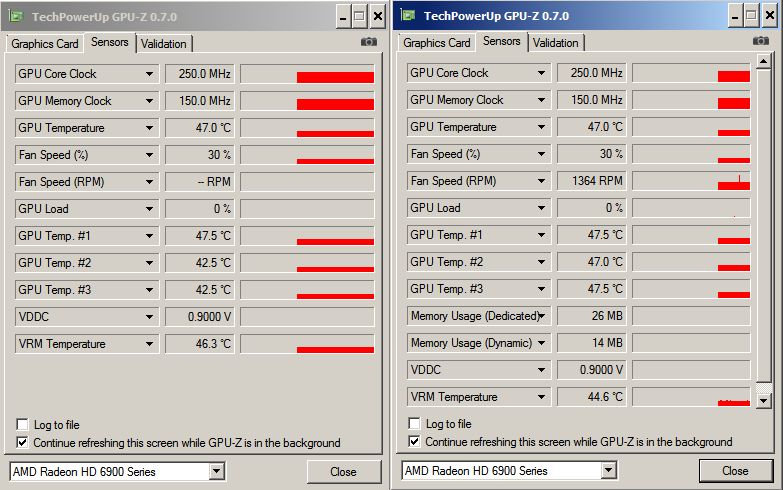Open Fan Speed (RPM) dropdown in right window
This screenshot has width=783, height=490.
[541, 181]
